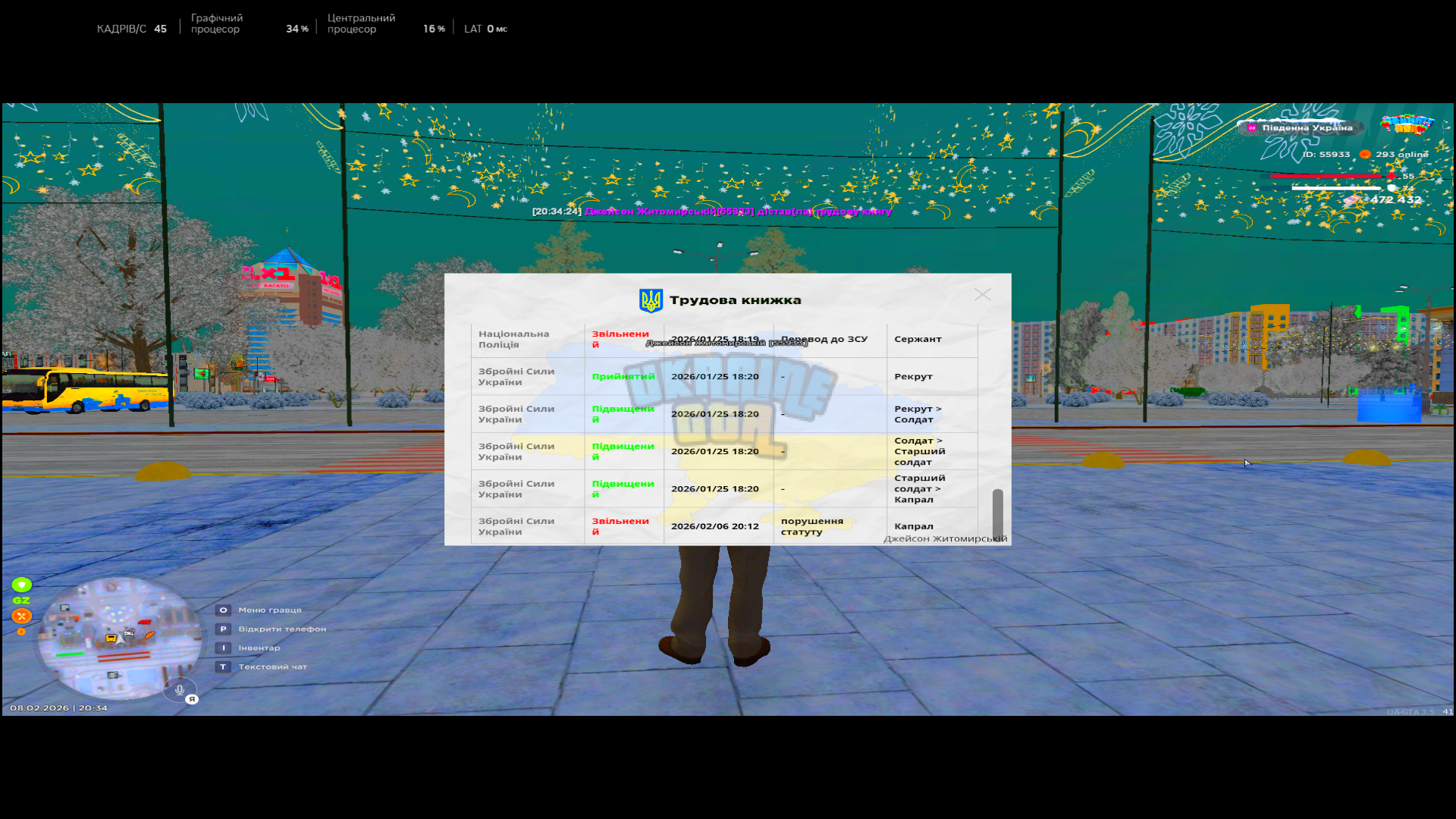Click the I key hint for inventory
1456x819 pixels.
tap(223, 648)
